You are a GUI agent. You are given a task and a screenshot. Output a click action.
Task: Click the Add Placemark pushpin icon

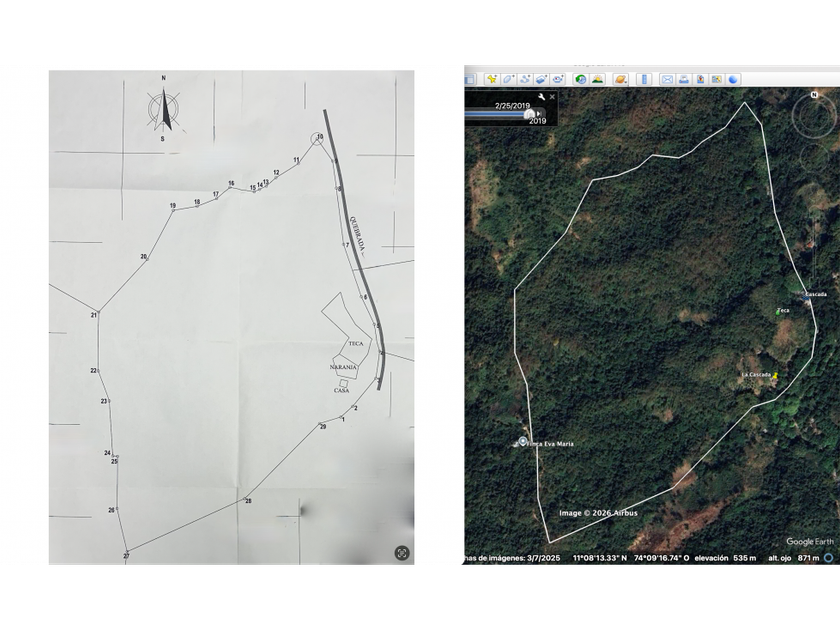coord(492,79)
